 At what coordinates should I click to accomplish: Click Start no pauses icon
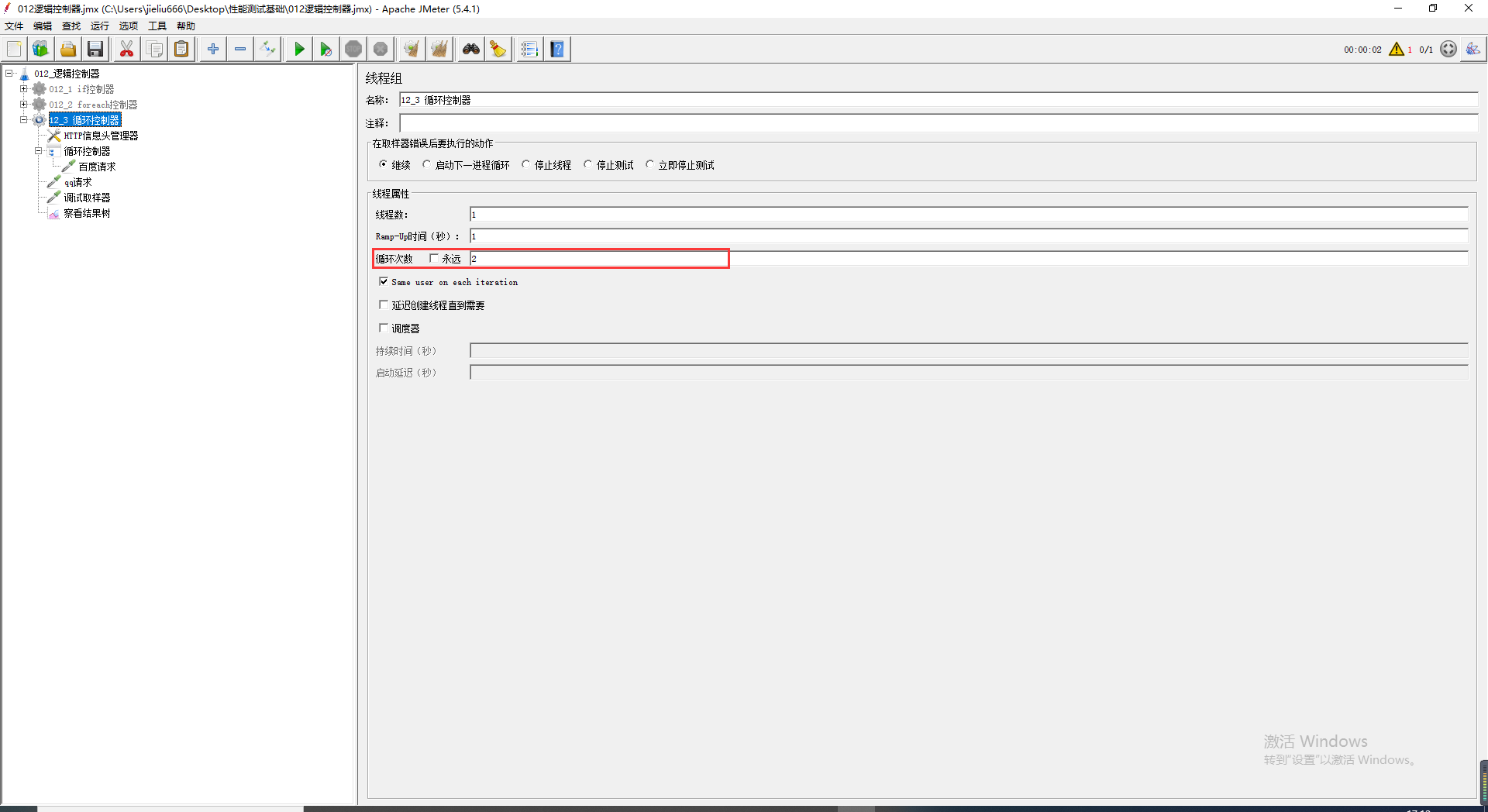tap(325, 49)
